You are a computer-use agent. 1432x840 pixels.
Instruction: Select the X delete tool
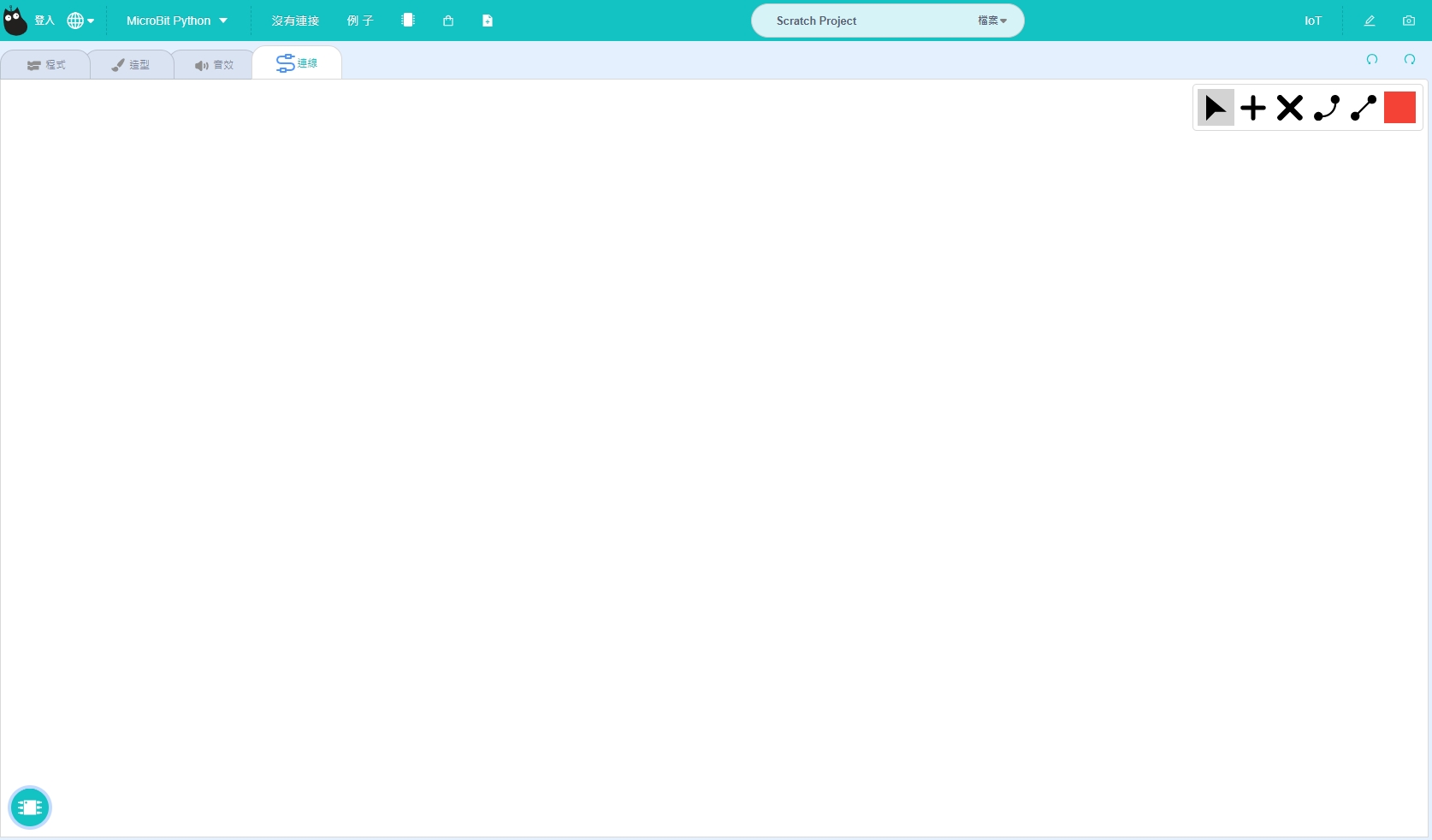[x=1289, y=108]
